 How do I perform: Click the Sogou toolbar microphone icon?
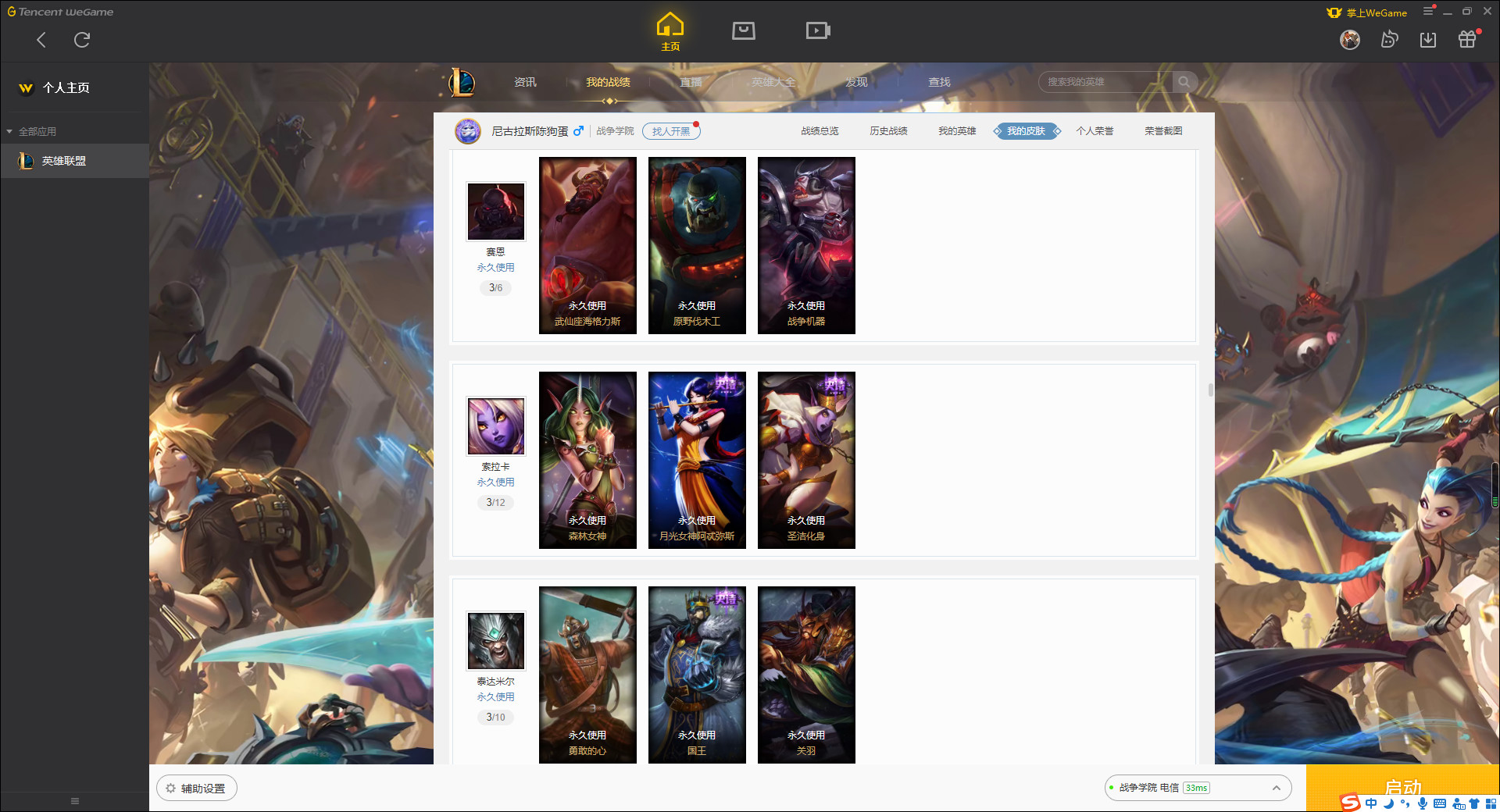point(1423,803)
